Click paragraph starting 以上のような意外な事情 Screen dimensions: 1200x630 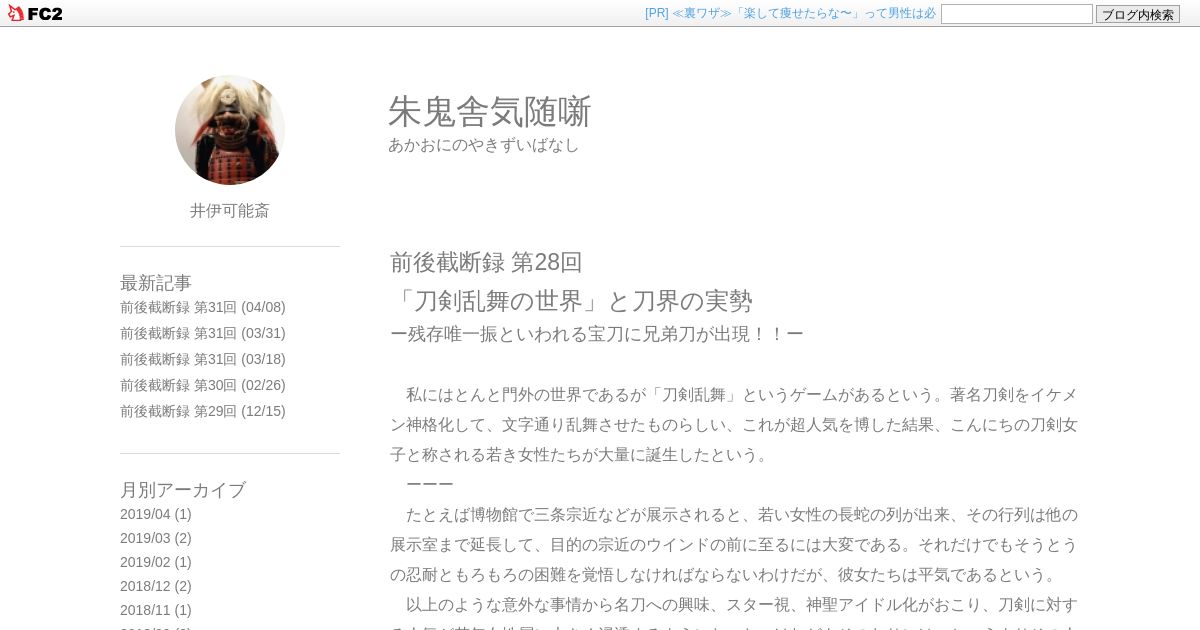(734, 611)
